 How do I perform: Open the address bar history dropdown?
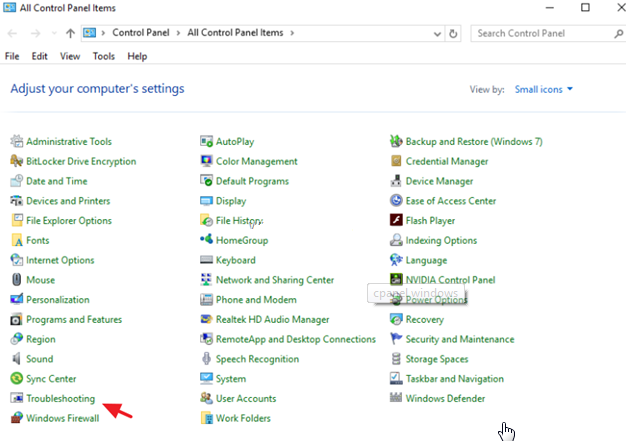(437, 33)
